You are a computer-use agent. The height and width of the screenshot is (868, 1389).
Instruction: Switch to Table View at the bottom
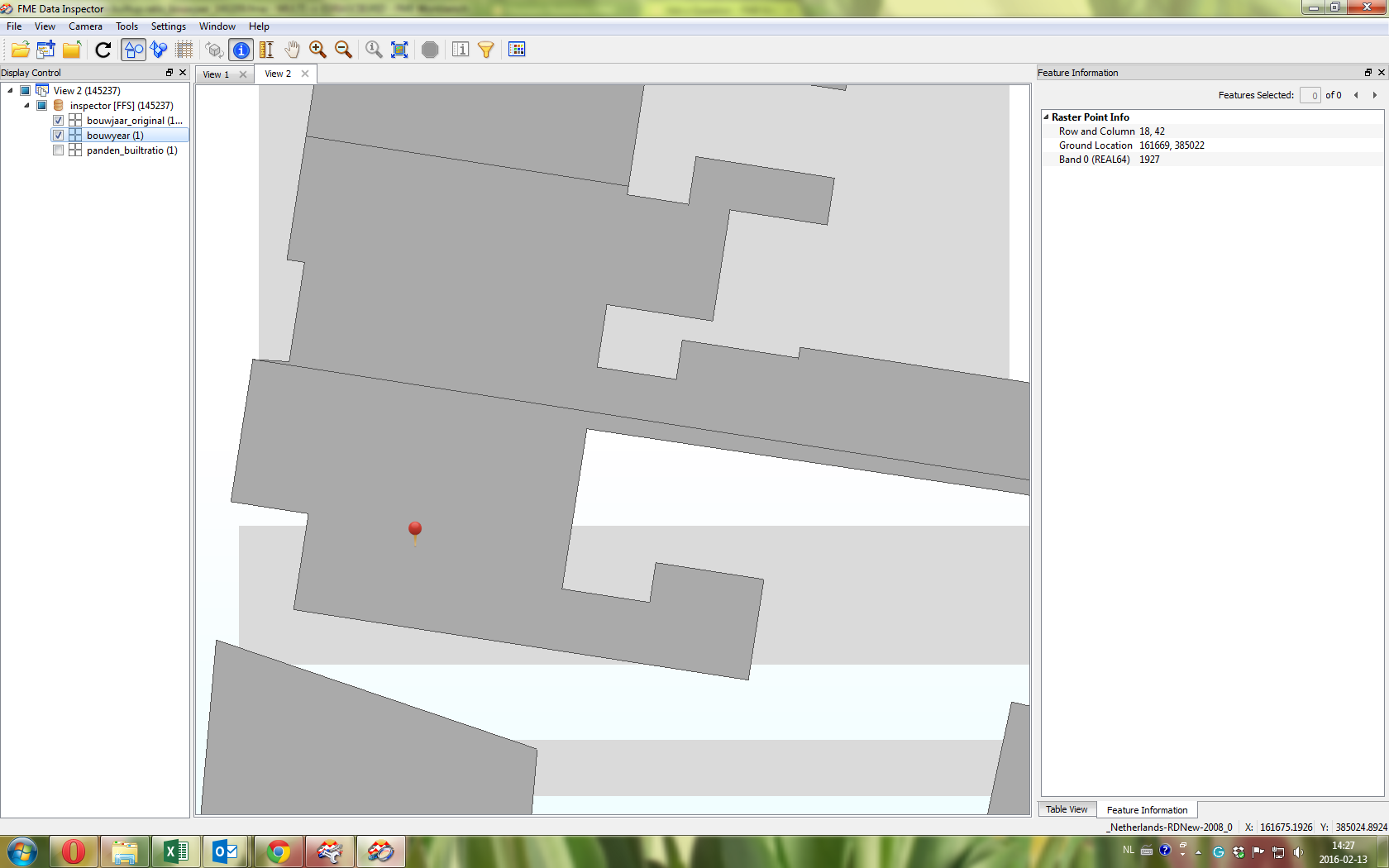pyautogui.click(x=1067, y=809)
